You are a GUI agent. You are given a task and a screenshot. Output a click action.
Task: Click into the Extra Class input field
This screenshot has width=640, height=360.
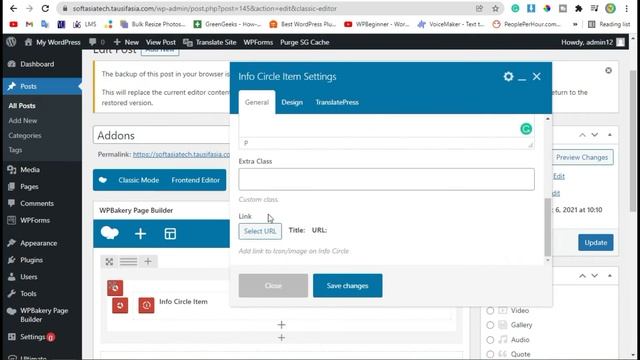point(387,179)
